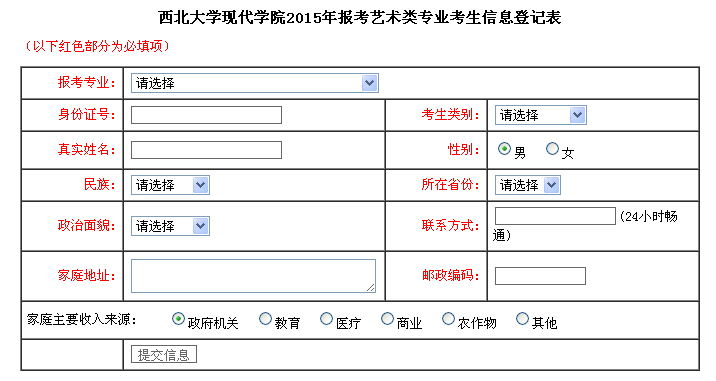Choose 其他 as income source
This screenshot has height=381, width=716.
pos(522,318)
